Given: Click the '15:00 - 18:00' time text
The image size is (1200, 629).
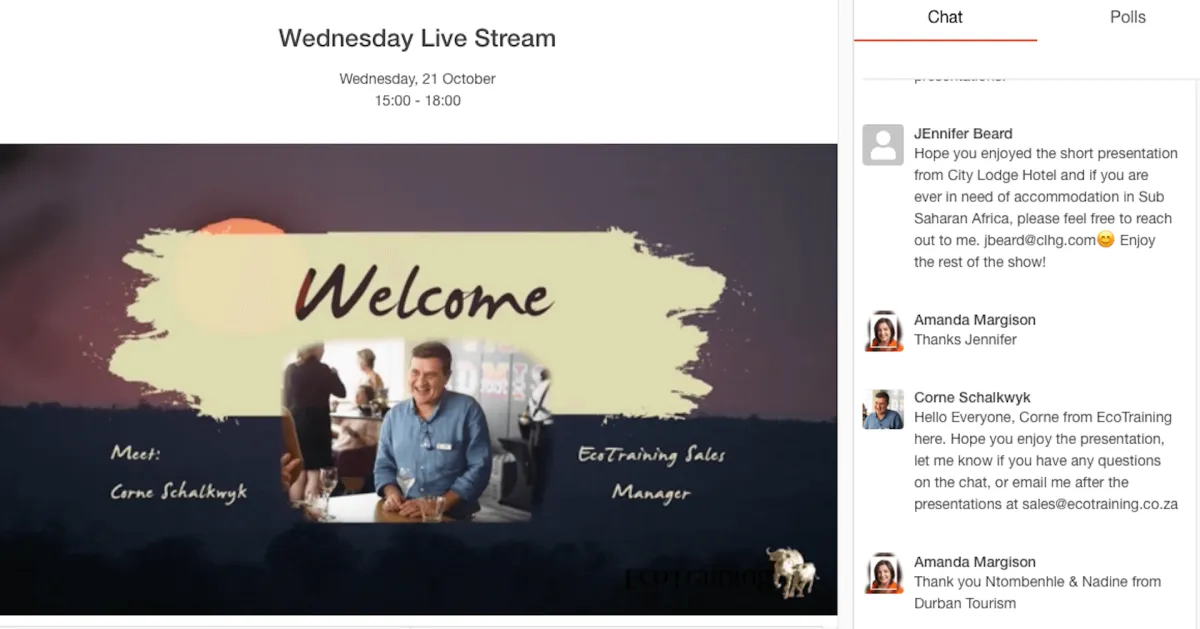Looking at the screenshot, I should click(x=417, y=101).
